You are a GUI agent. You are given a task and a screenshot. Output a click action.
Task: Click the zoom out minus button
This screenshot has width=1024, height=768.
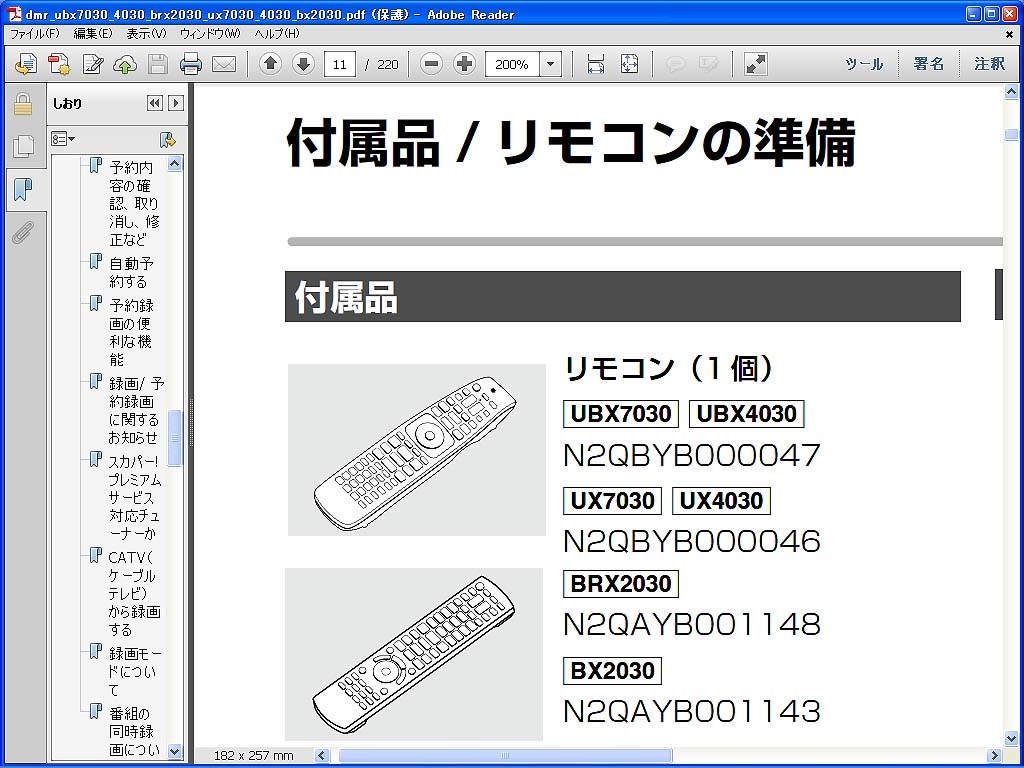coord(431,64)
